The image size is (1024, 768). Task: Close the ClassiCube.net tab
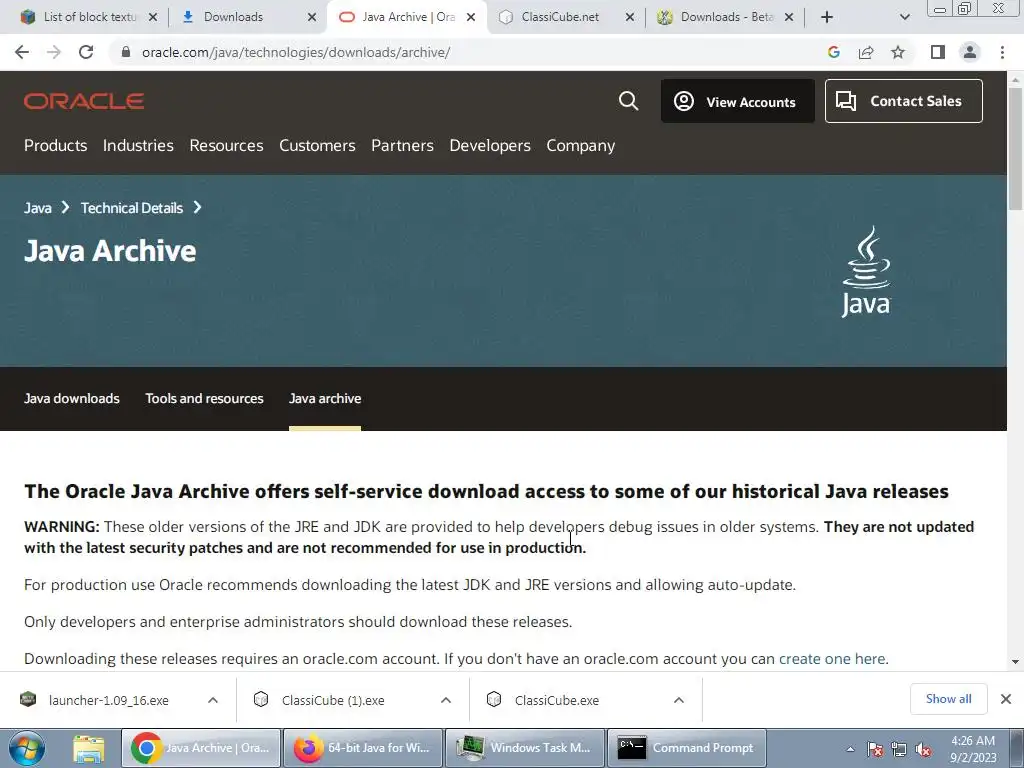pos(630,17)
